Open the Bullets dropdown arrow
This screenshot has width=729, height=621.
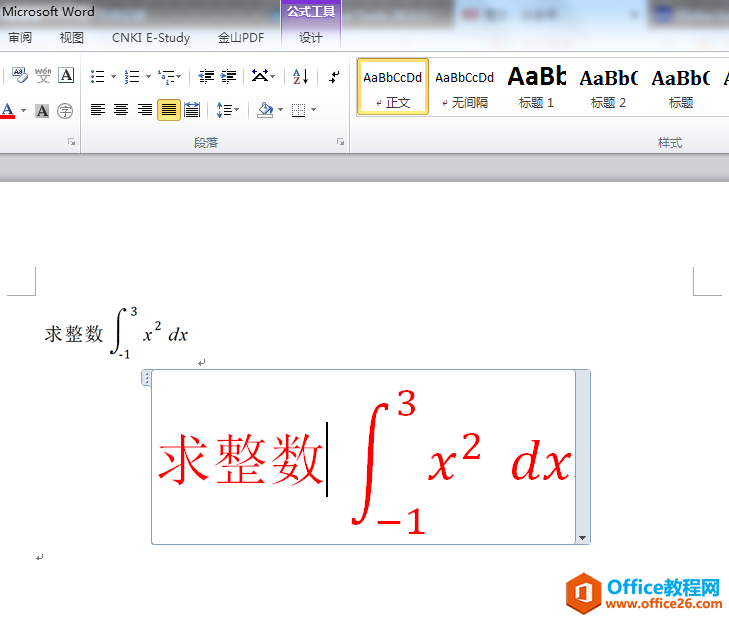point(113,76)
